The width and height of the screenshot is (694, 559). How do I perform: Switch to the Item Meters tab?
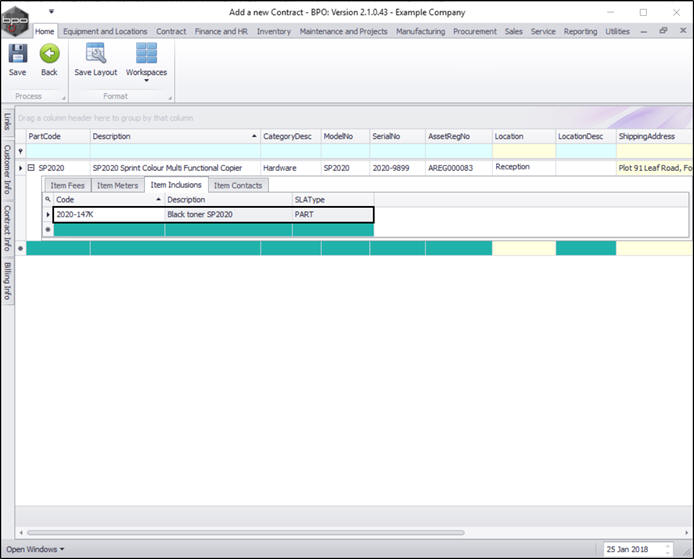pos(117,185)
